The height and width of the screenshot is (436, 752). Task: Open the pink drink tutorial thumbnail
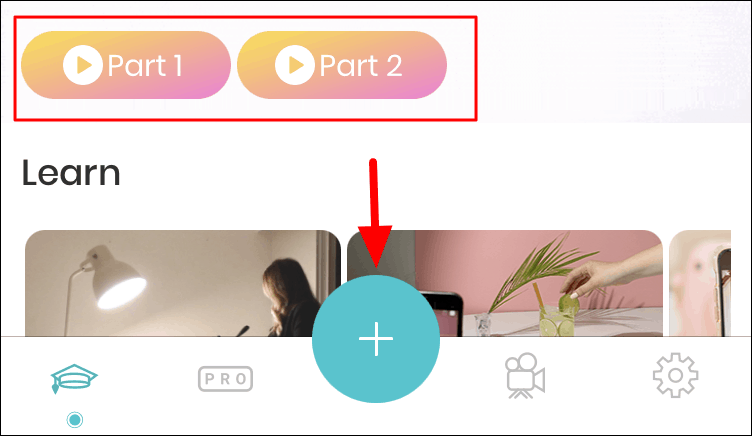pos(505,283)
